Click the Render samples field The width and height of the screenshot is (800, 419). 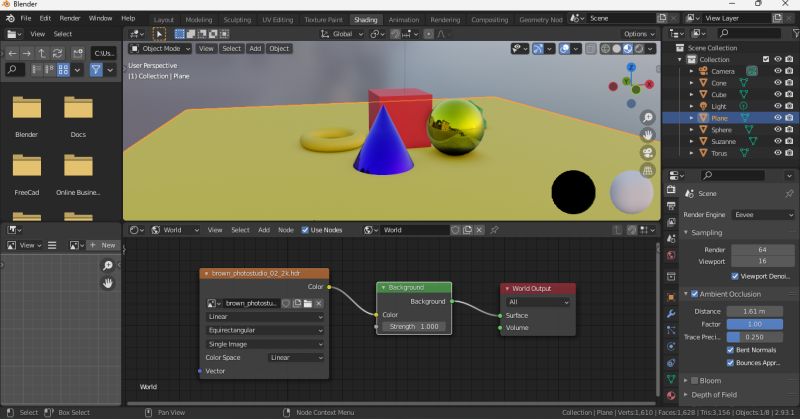click(762, 250)
